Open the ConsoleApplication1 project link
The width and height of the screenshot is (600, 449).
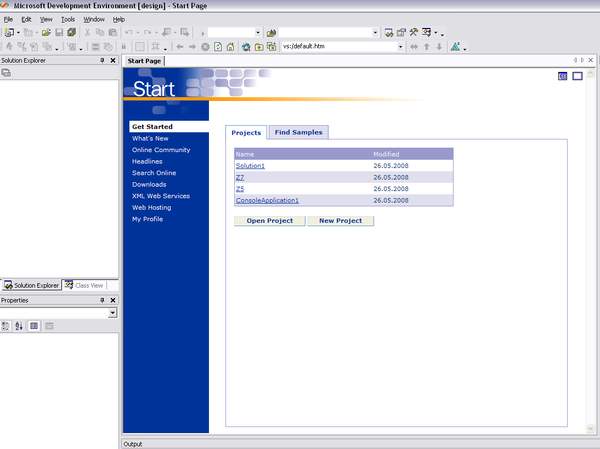(267, 200)
